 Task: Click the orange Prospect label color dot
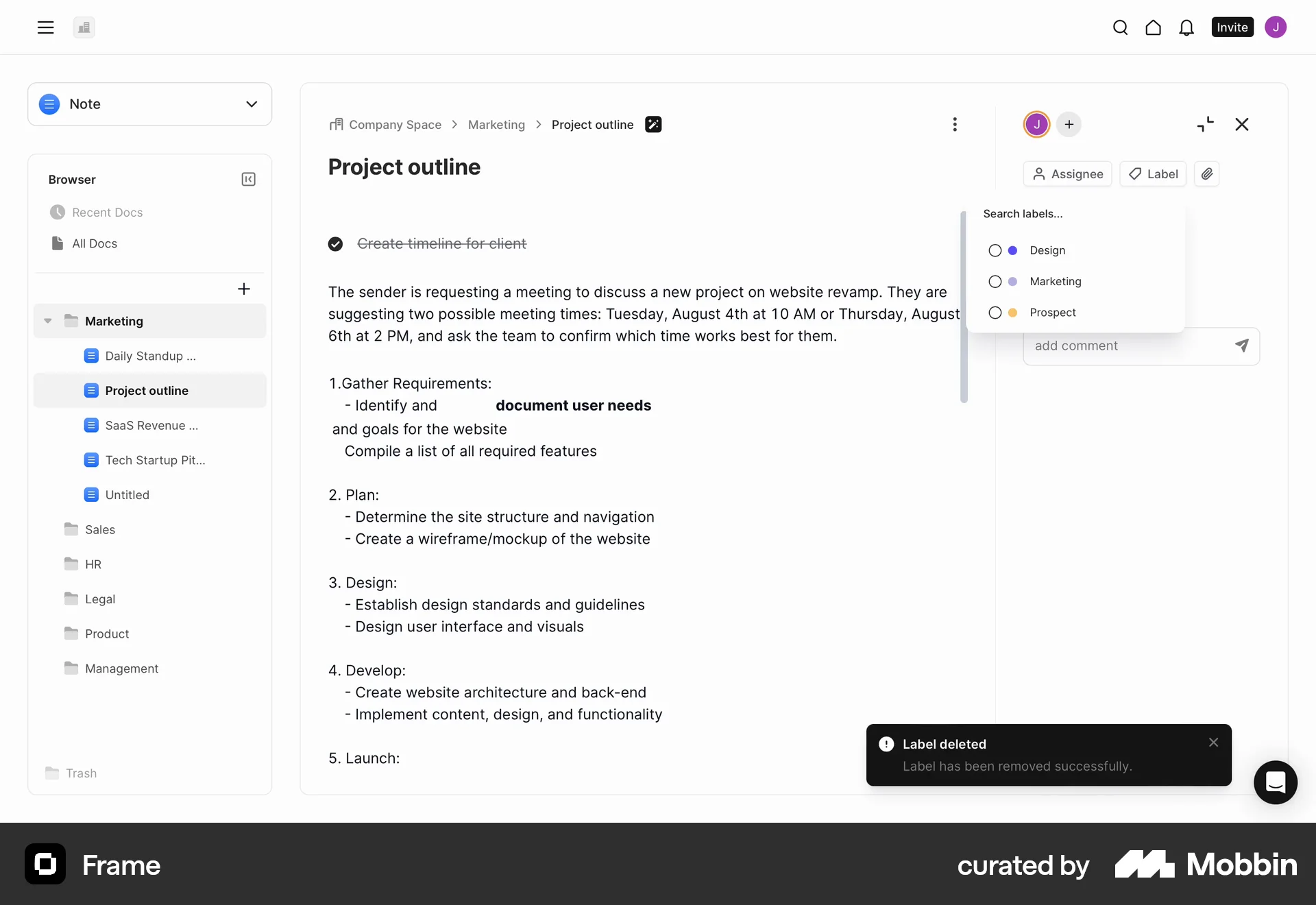[1012, 313]
